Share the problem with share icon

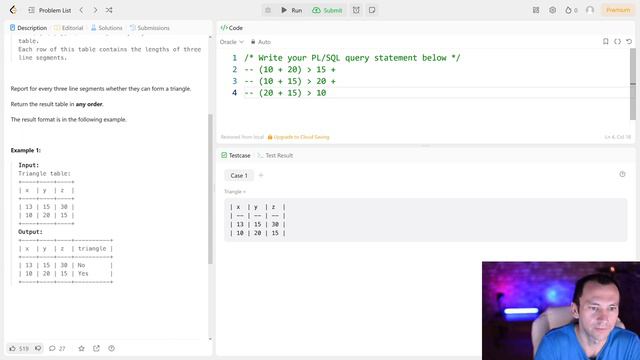pyautogui.click(x=96, y=349)
